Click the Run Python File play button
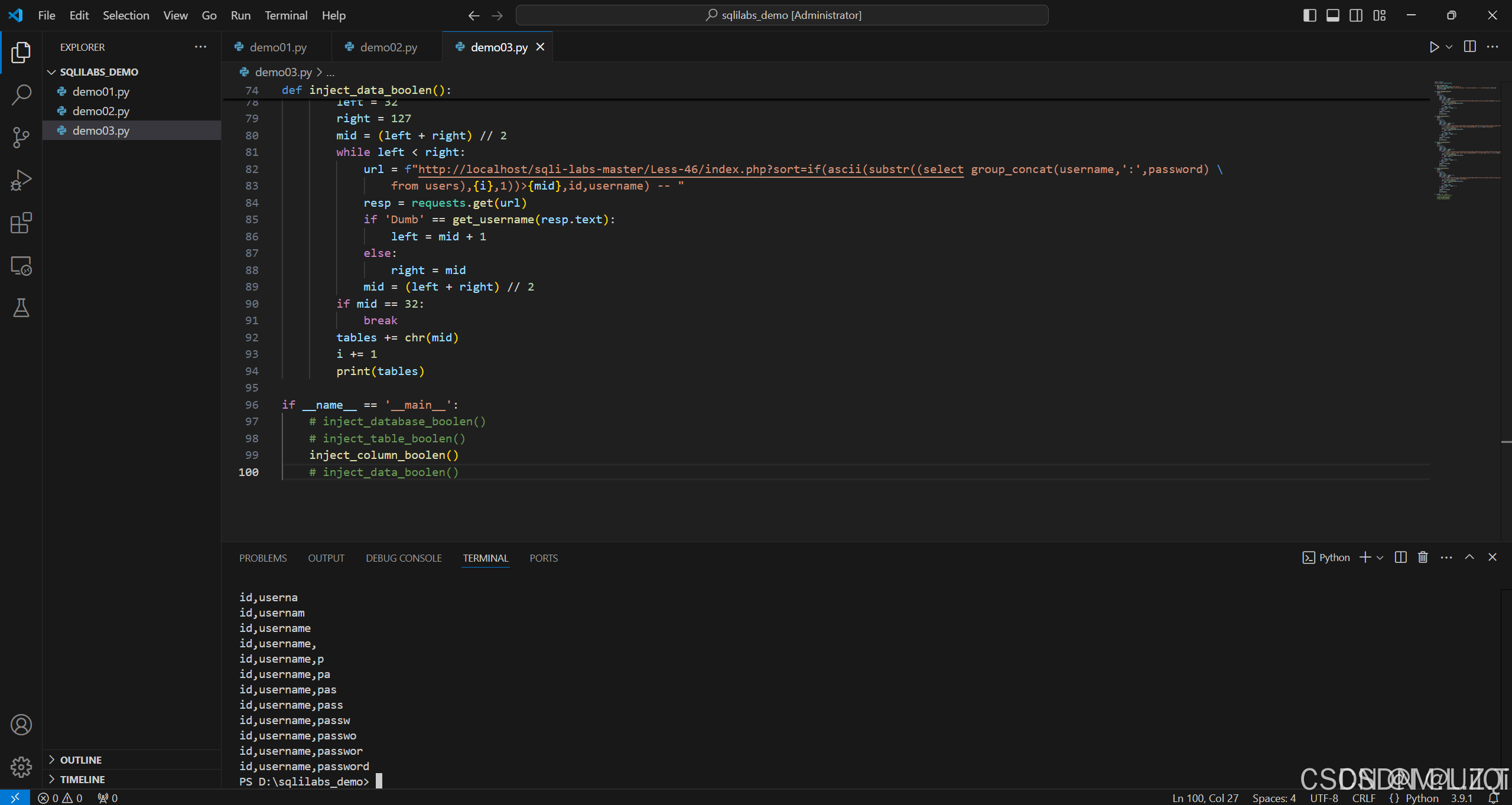The image size is (1512, 805). [x=1434, y=47]
